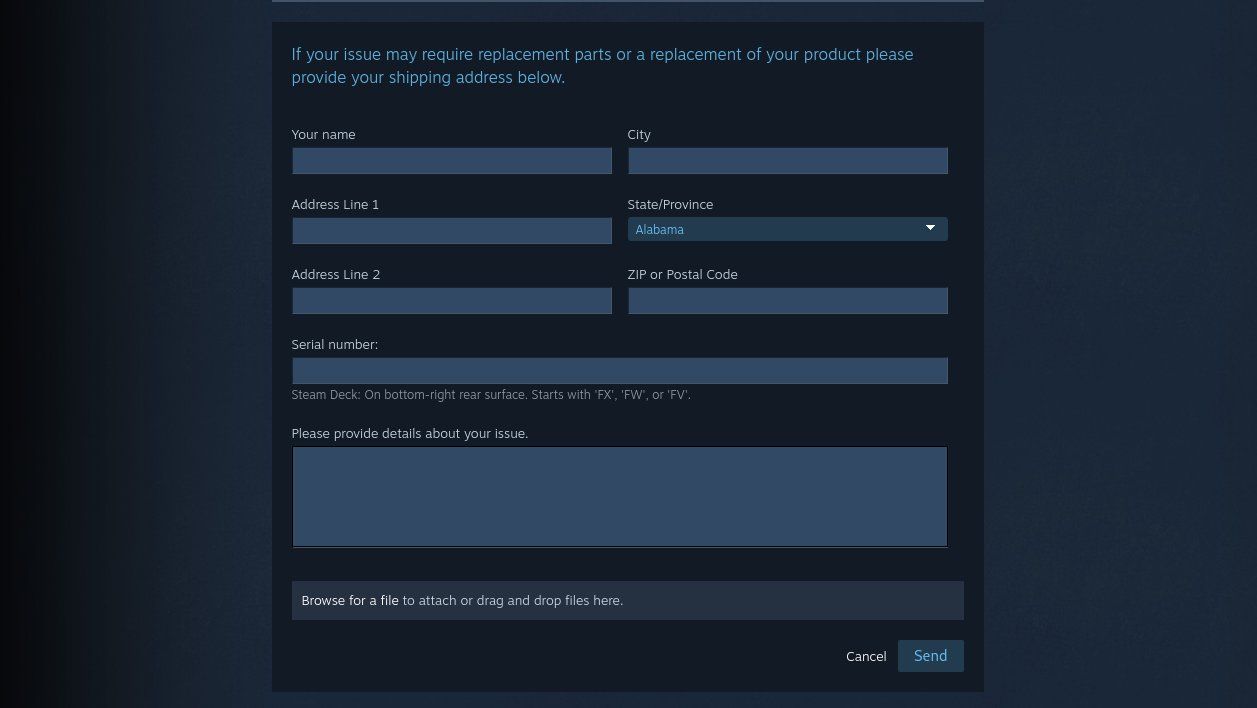
Task: Click the shipping address instruction text
Action: tap(601, 66)
